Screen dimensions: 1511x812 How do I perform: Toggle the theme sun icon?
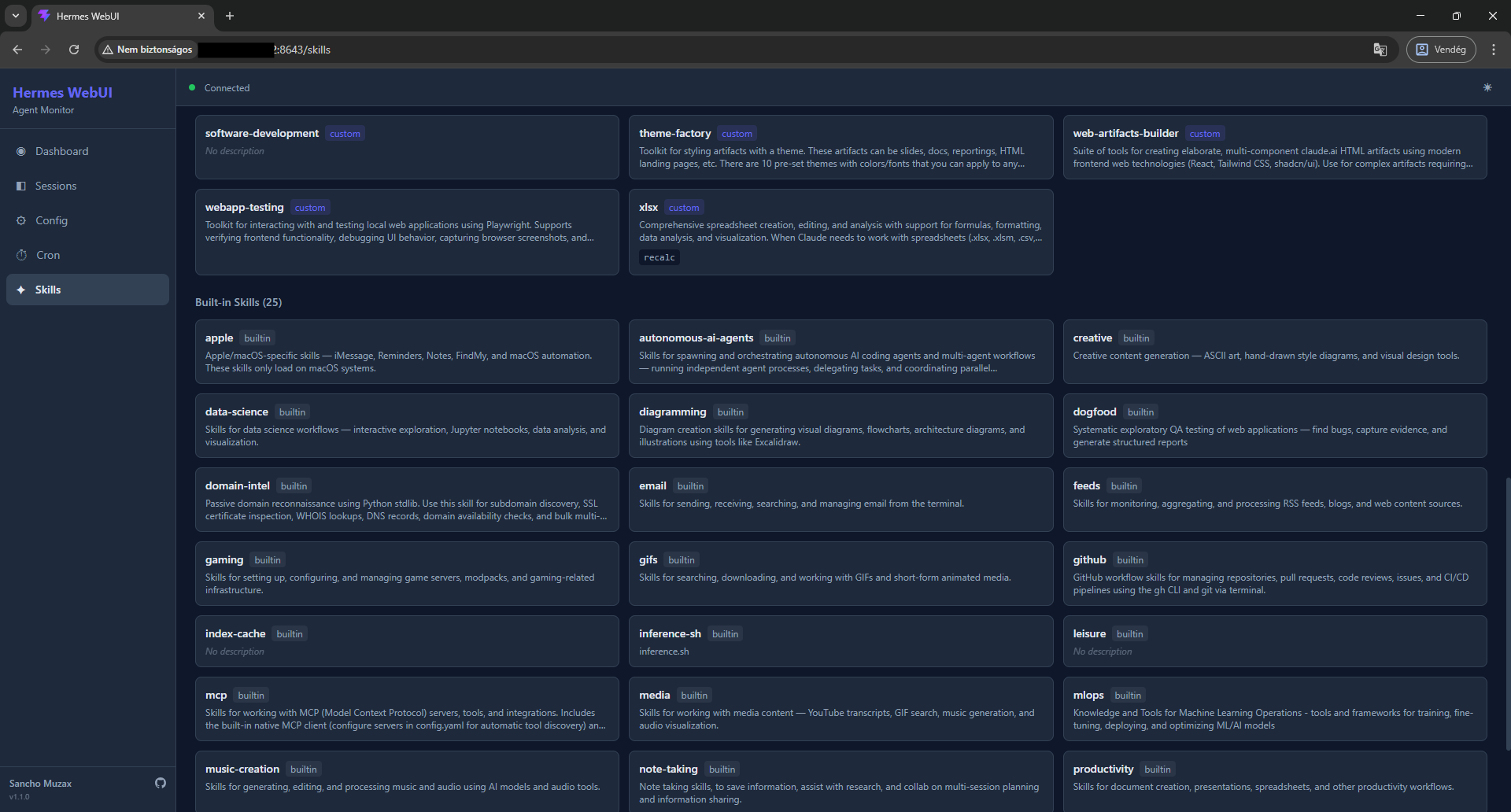point(1487,87)
